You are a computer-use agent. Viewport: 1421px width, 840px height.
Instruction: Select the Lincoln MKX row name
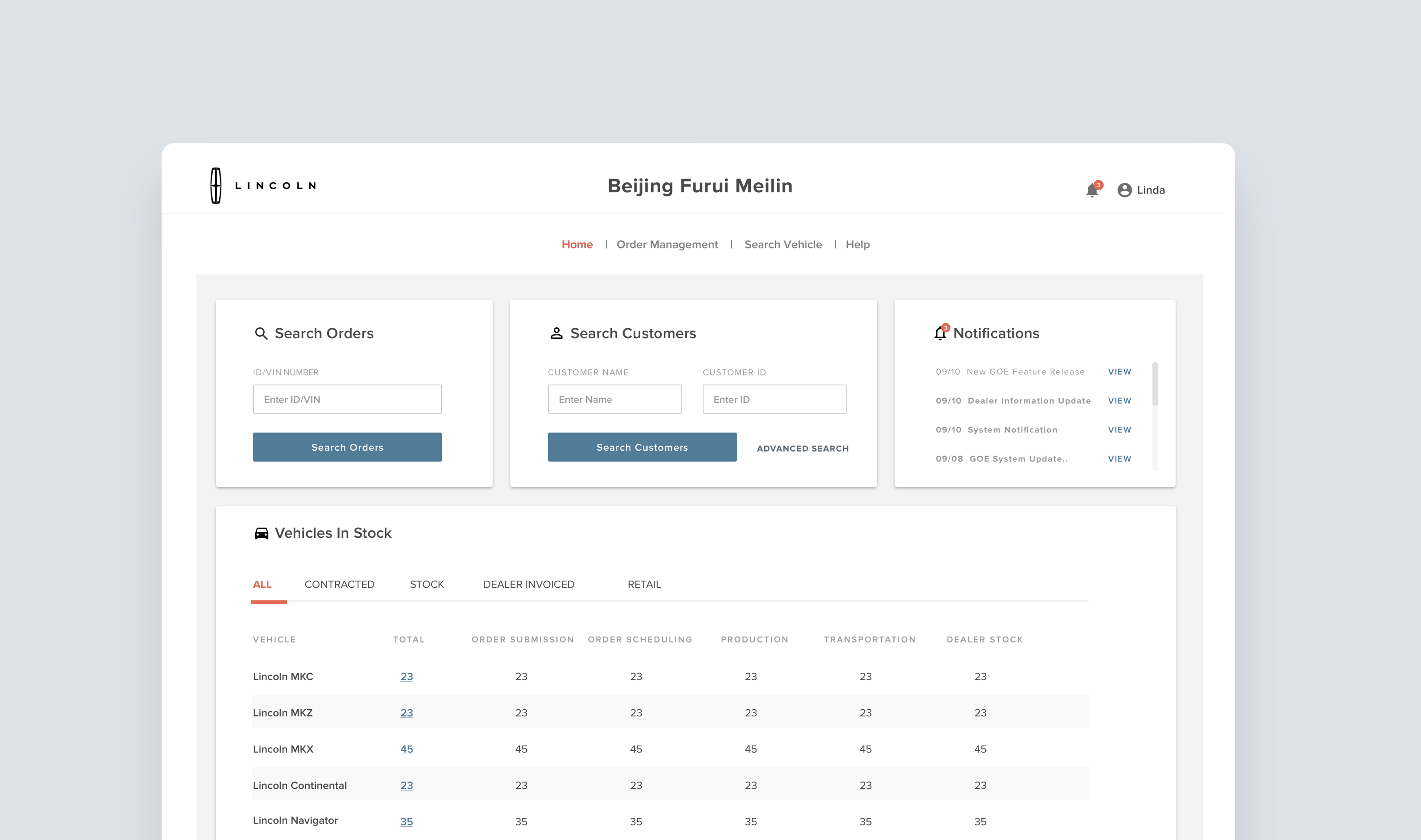[282, 749]
